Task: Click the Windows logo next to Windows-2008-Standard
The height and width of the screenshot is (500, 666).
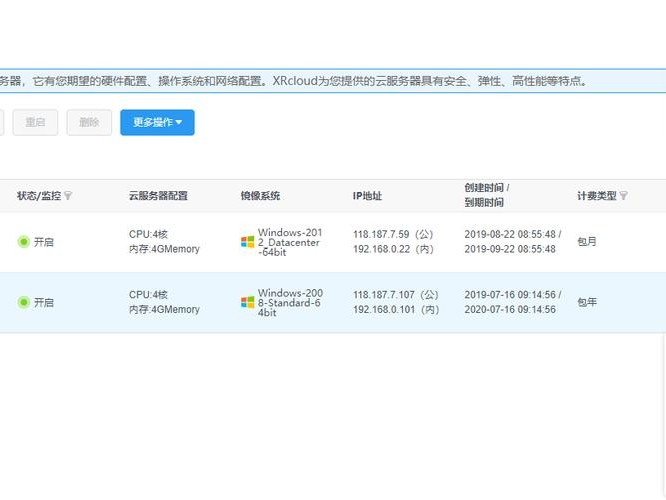Action: (x=248, y=302)
